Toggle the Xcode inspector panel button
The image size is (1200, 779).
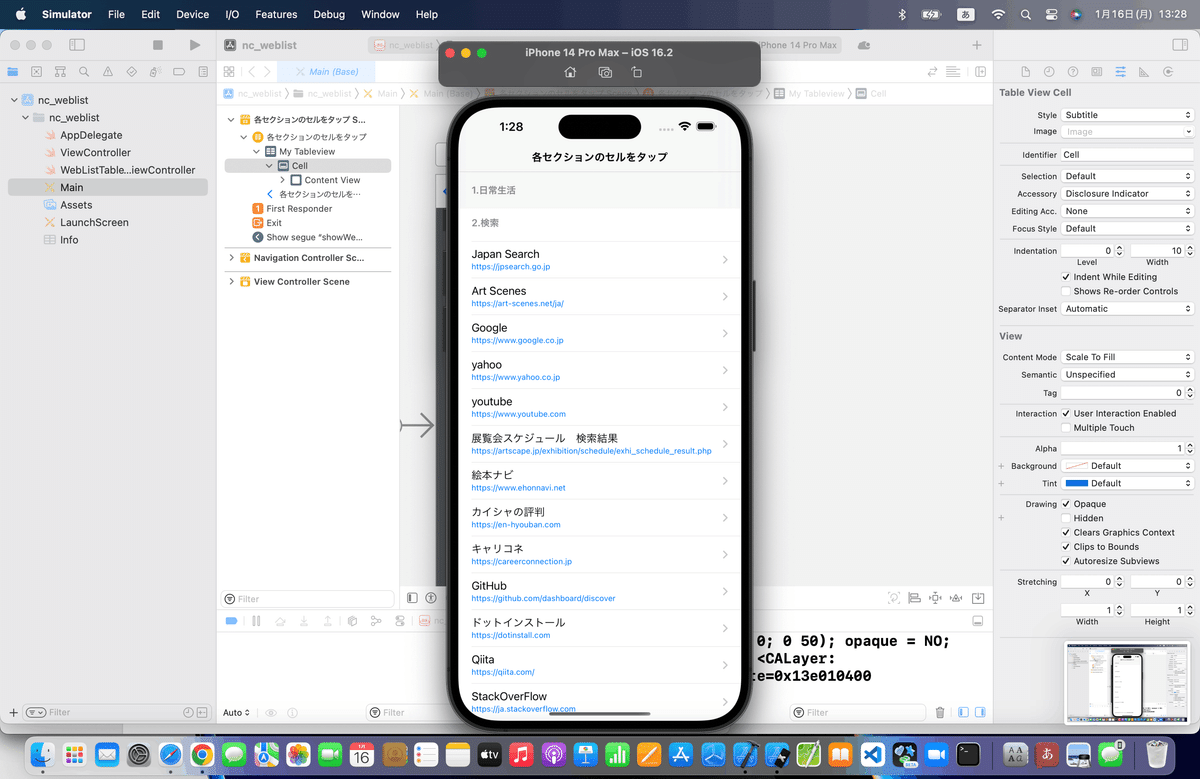pos(1179,45)
